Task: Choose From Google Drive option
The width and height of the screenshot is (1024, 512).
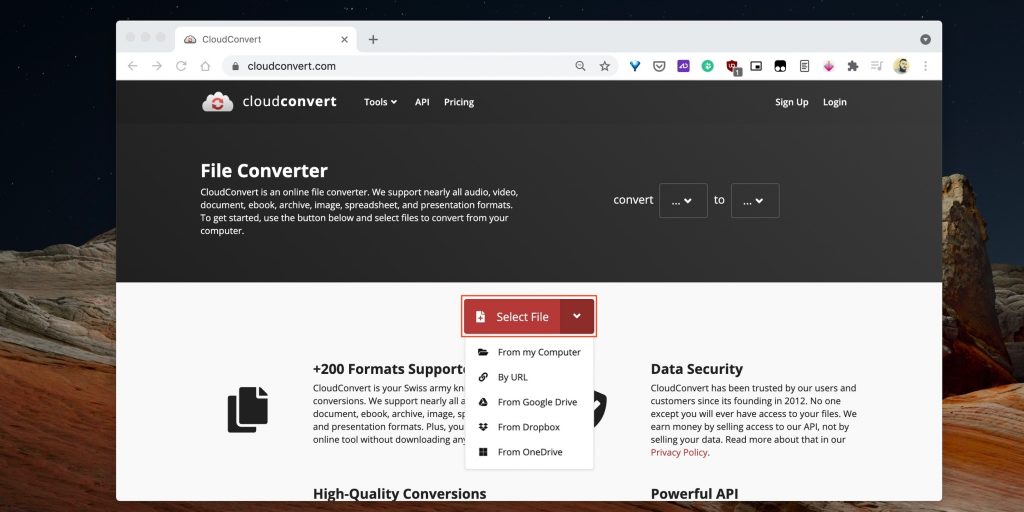Action: click(529, 402)
